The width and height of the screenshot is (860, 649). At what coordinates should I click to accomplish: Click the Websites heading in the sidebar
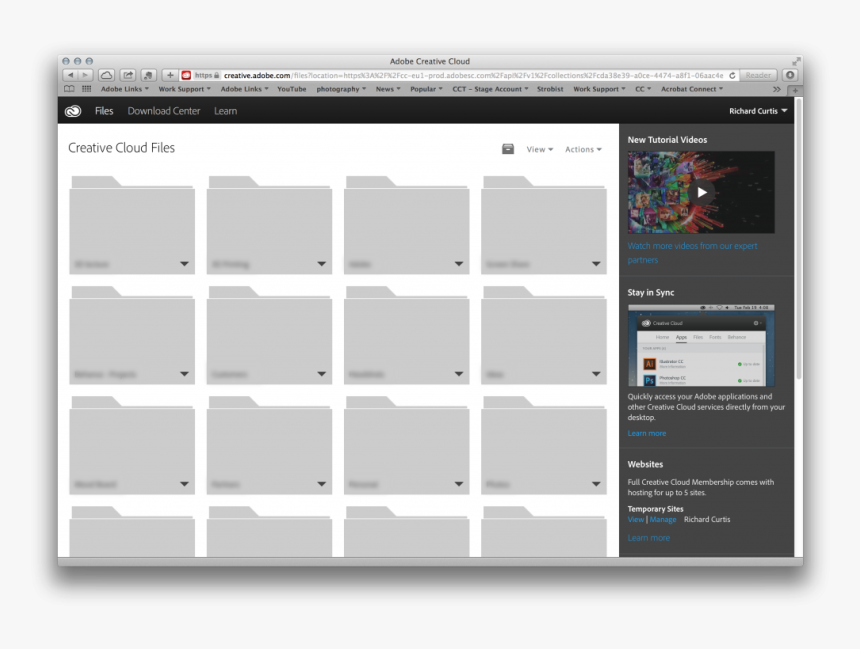pyautogui.click(x=645, y=464)
